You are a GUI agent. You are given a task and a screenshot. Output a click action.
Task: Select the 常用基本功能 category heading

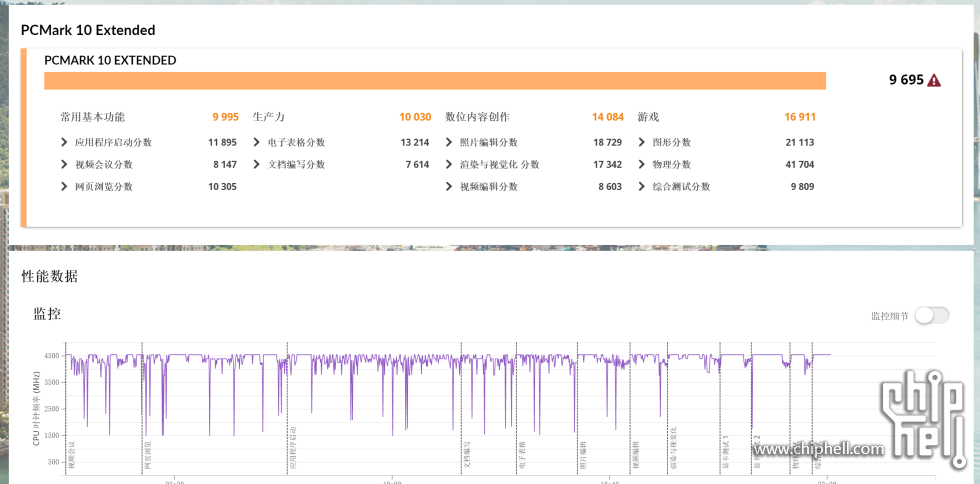(92, 117)
